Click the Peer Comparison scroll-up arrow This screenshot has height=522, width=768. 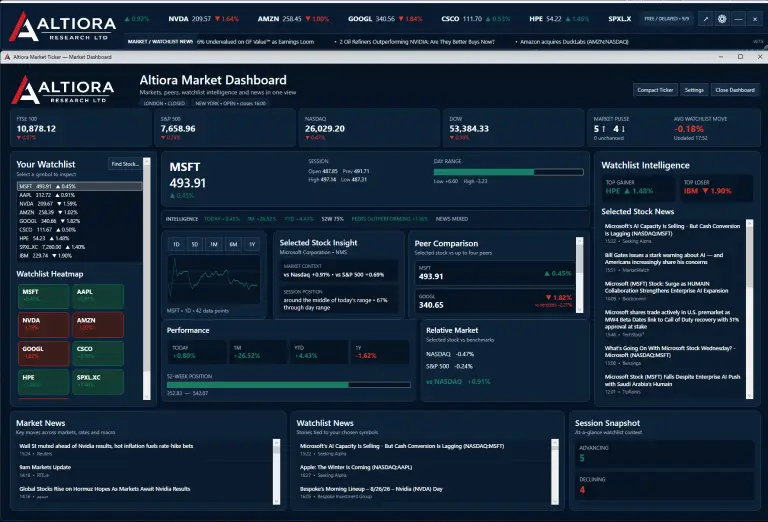(x=580, y=241)
